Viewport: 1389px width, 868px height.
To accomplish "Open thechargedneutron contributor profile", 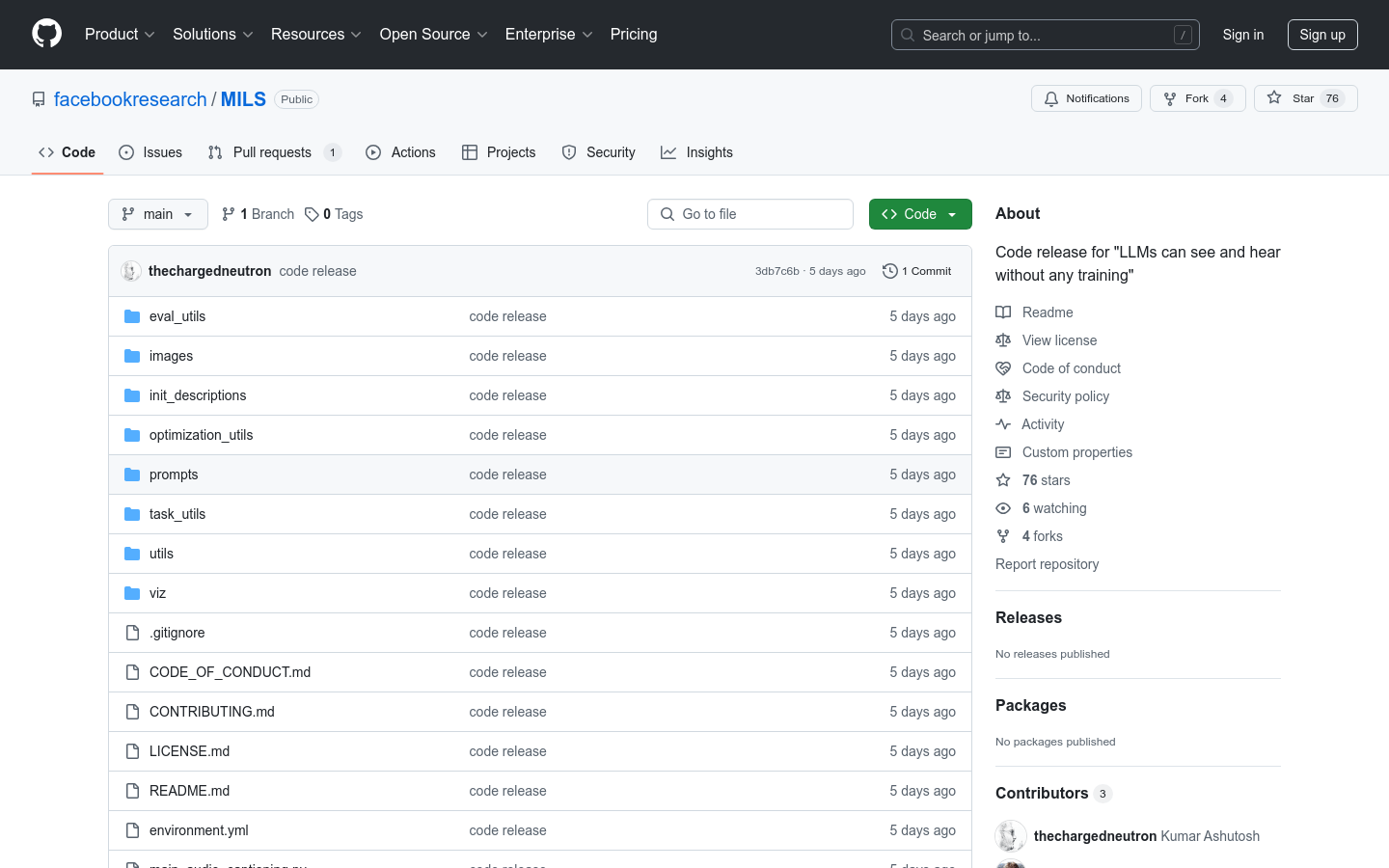I will click(x=1095, y=836).
